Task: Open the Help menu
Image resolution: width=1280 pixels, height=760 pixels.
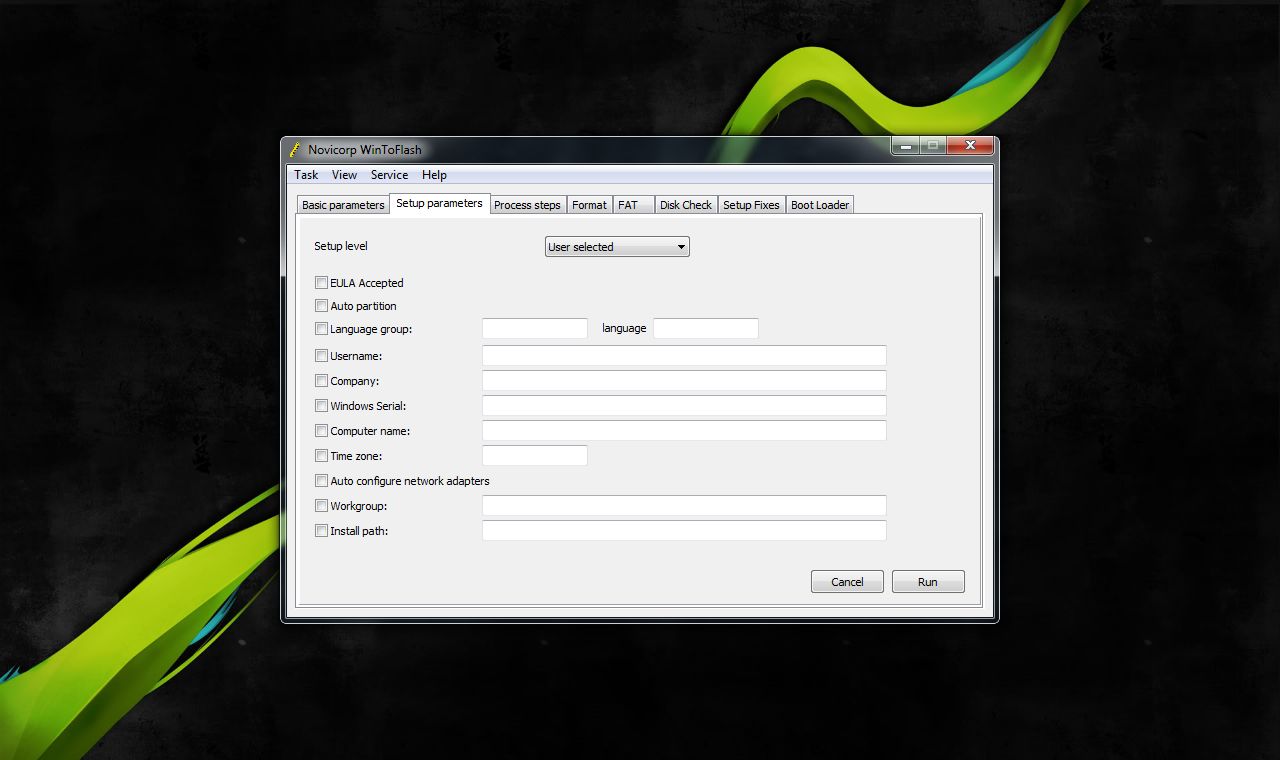Action: (x=434, y=175)
